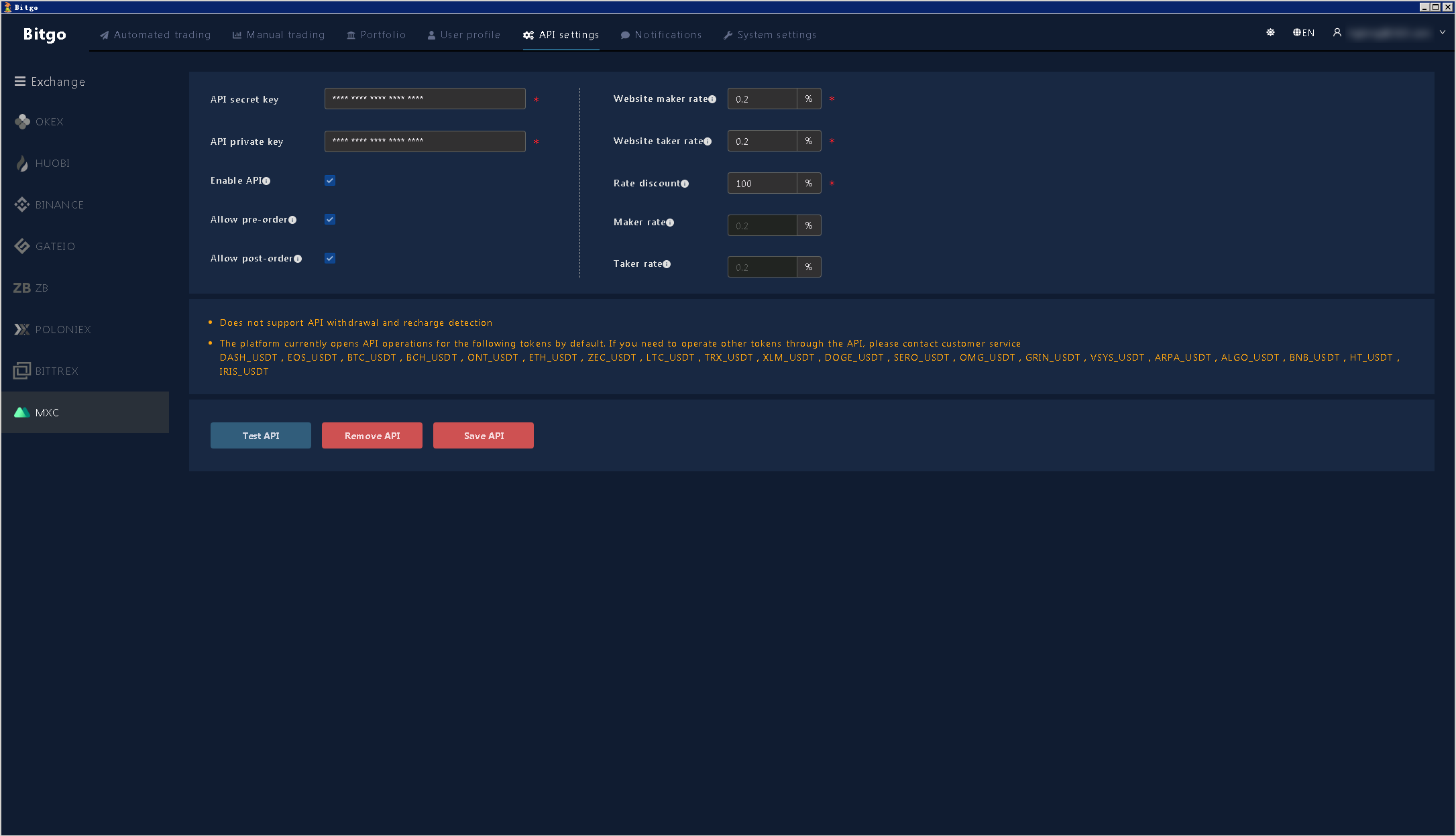Image resolution: width=1456 pixels, height=836 pixels.
Task: Toggle the theme sun icon
Action: click(1270, 32)
